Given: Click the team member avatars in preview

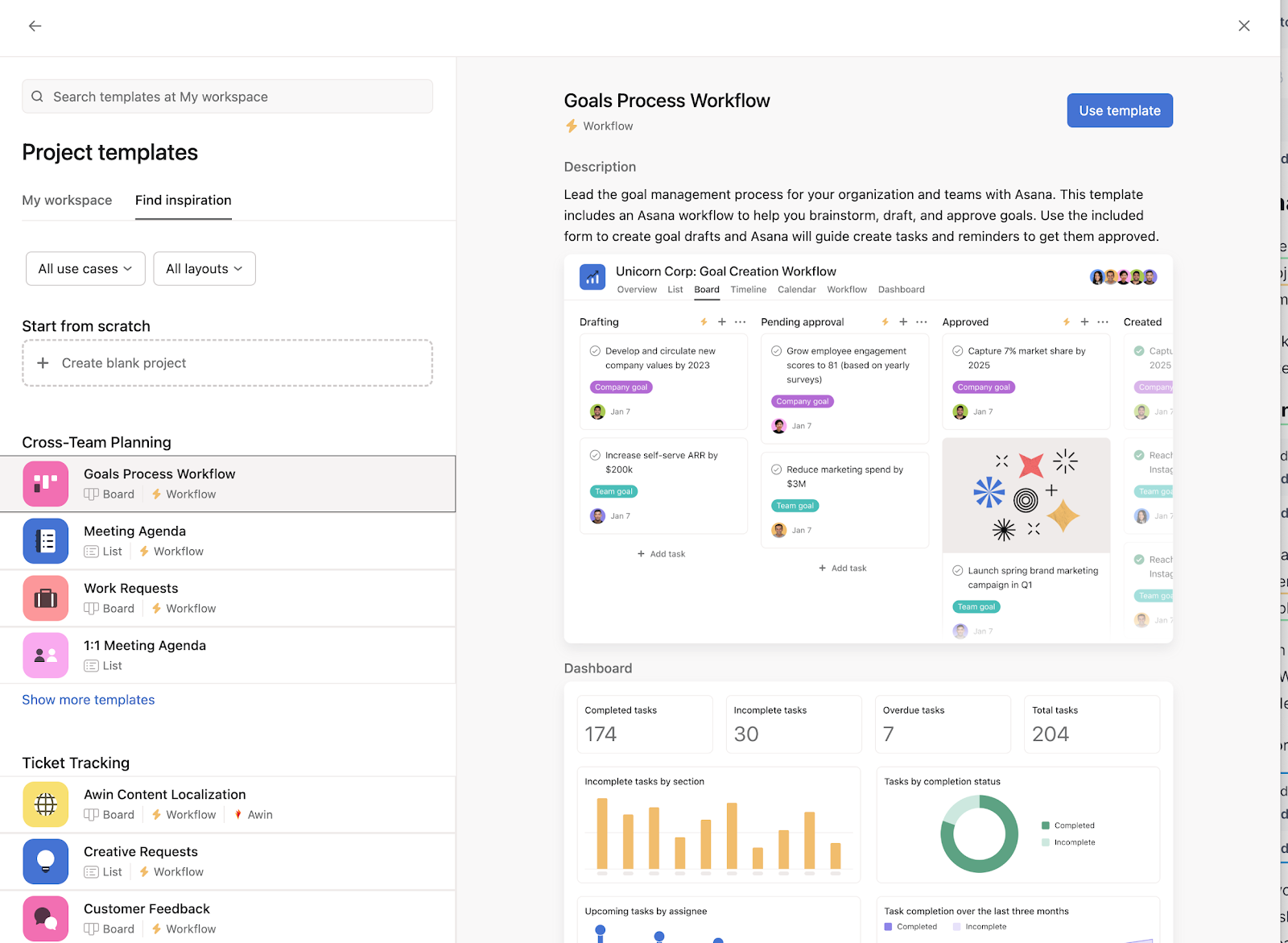Looking at the screenshot, I should tap(1124, 277).
